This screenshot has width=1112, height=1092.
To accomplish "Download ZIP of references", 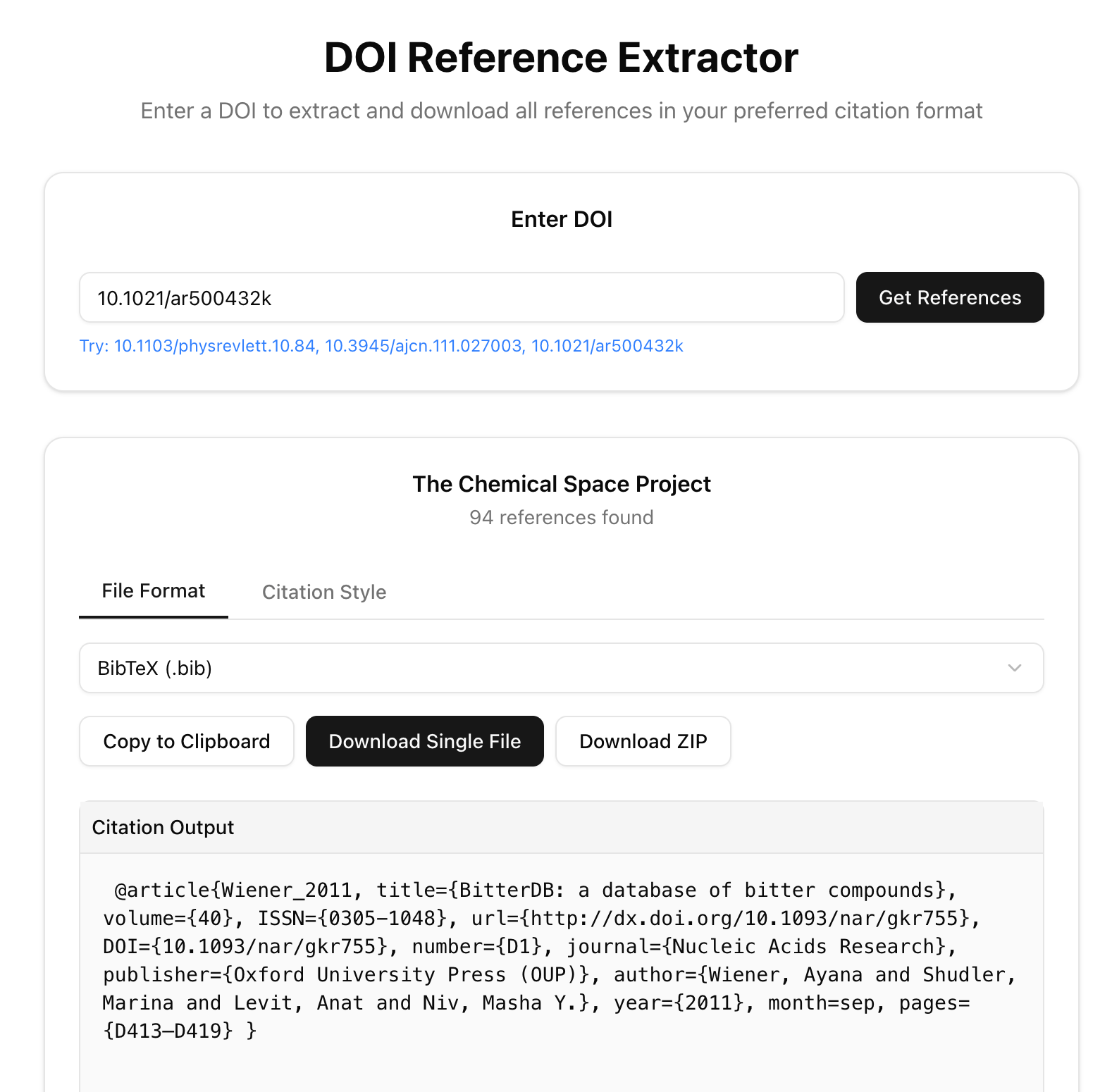I will 643,741.
